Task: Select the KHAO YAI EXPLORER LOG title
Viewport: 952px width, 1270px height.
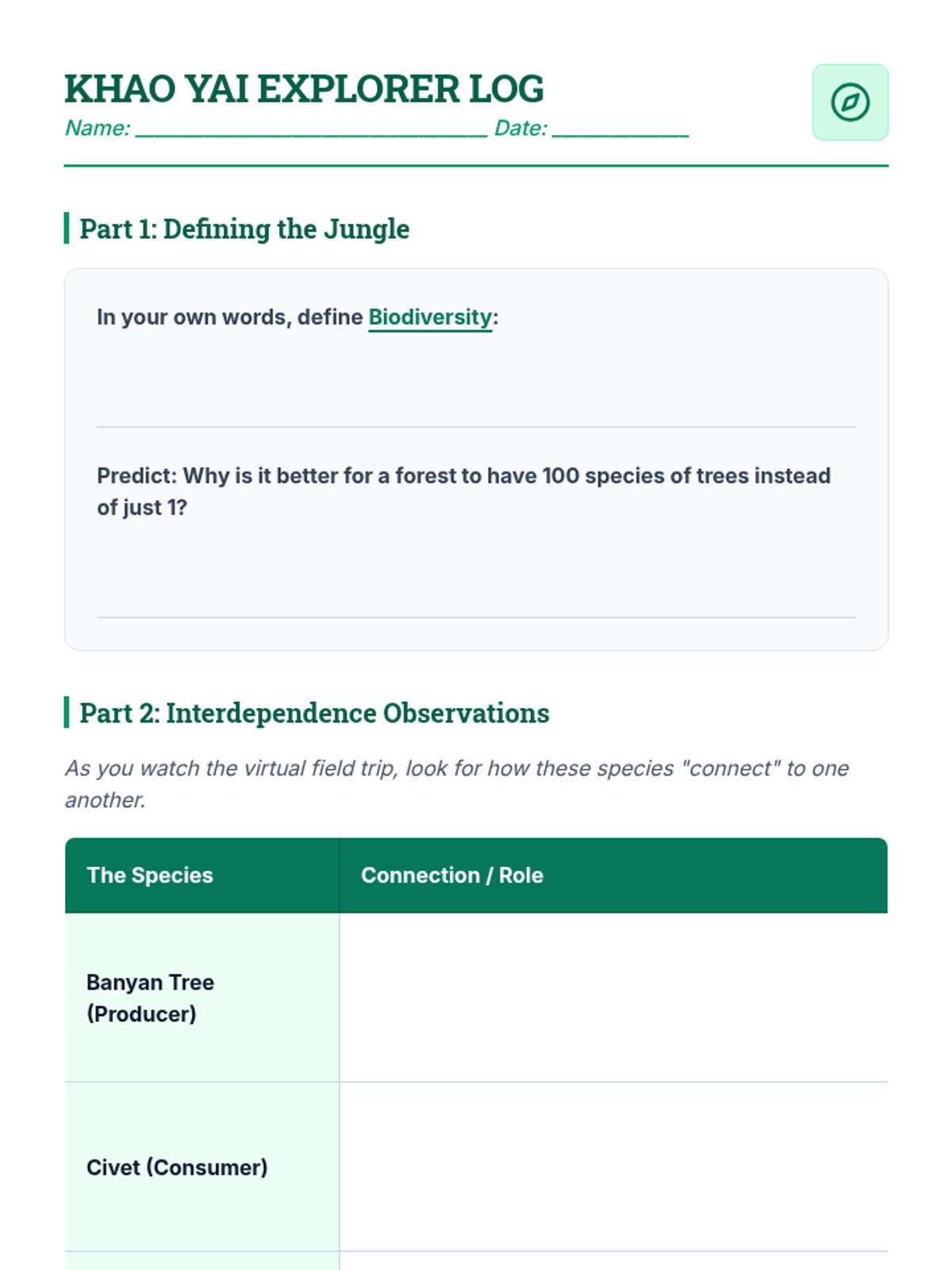Action: 304,88
